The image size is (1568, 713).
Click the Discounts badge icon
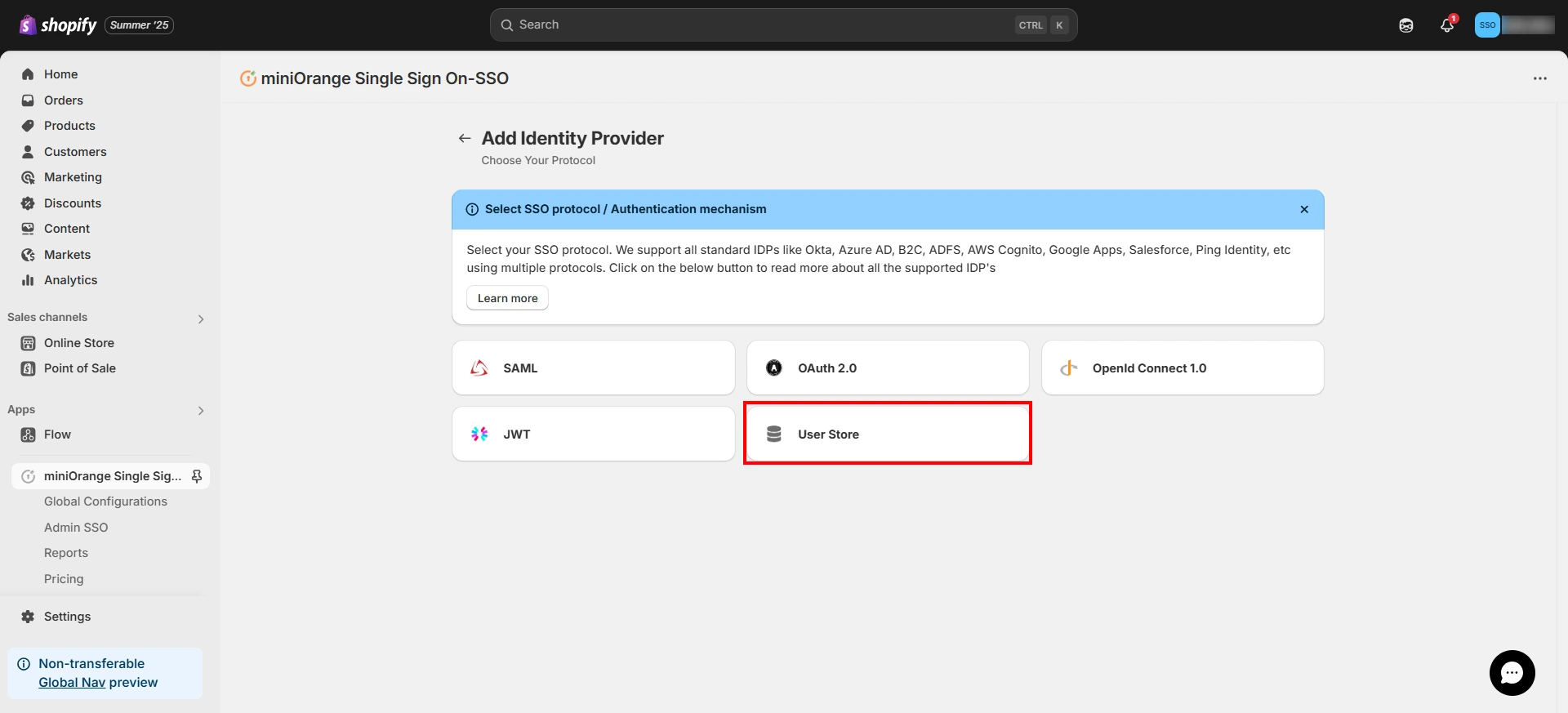pos(28,203)
